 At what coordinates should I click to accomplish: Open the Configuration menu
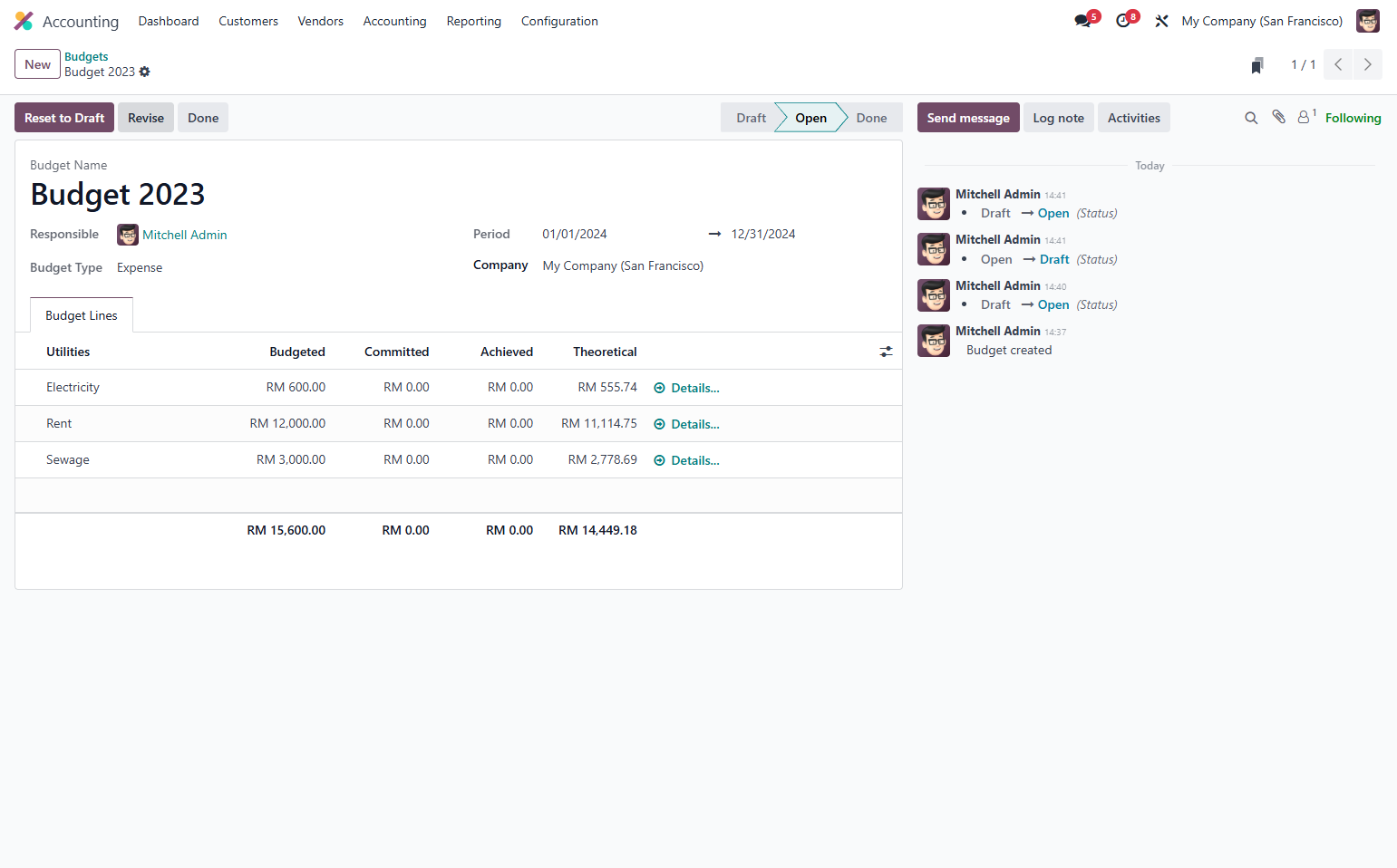pos(559,21)
